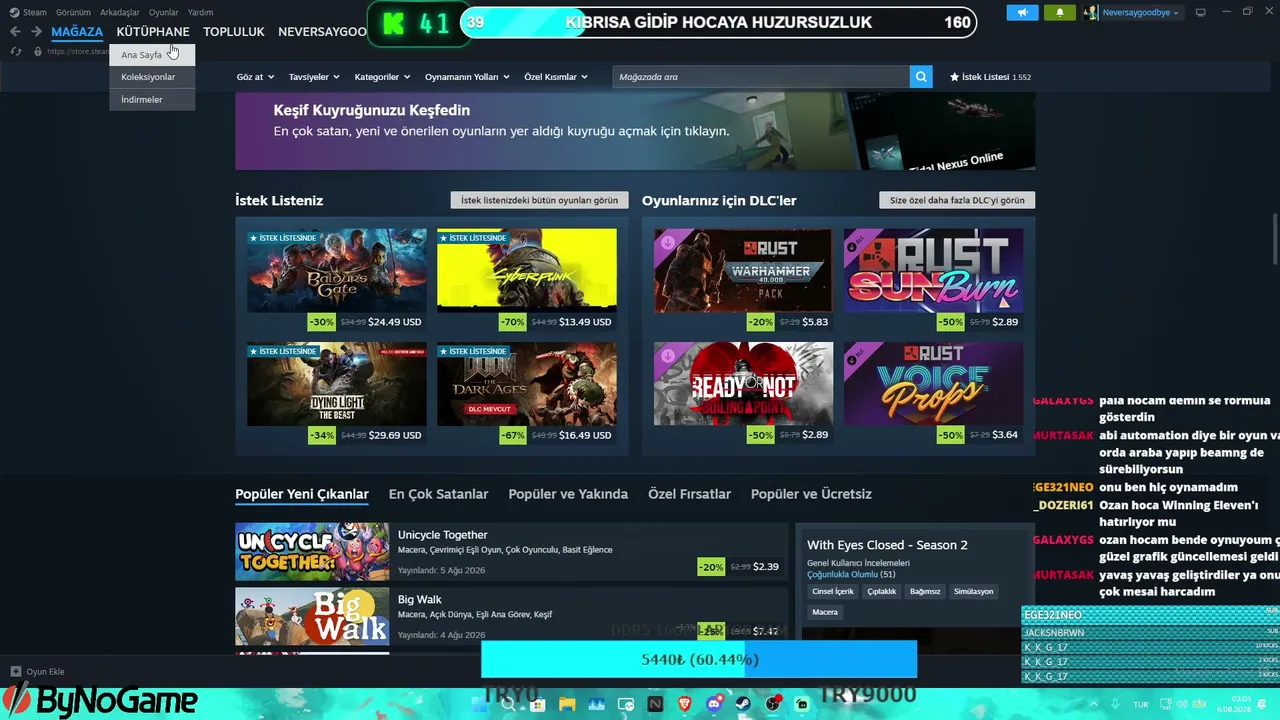
Task: Go forward with the right arrow button
Action: click(36, 32)
